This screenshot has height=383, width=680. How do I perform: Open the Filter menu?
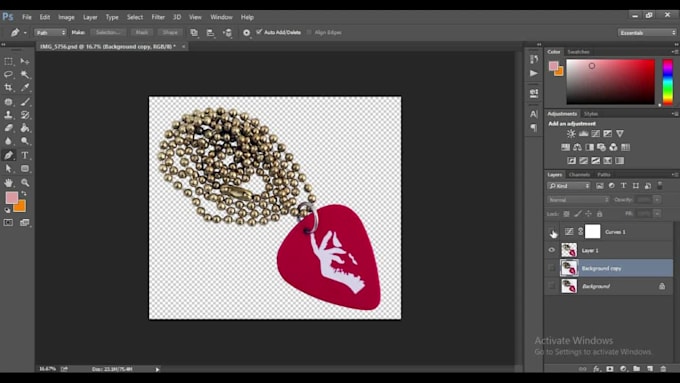pyautogui.click(x=158, y=17)
